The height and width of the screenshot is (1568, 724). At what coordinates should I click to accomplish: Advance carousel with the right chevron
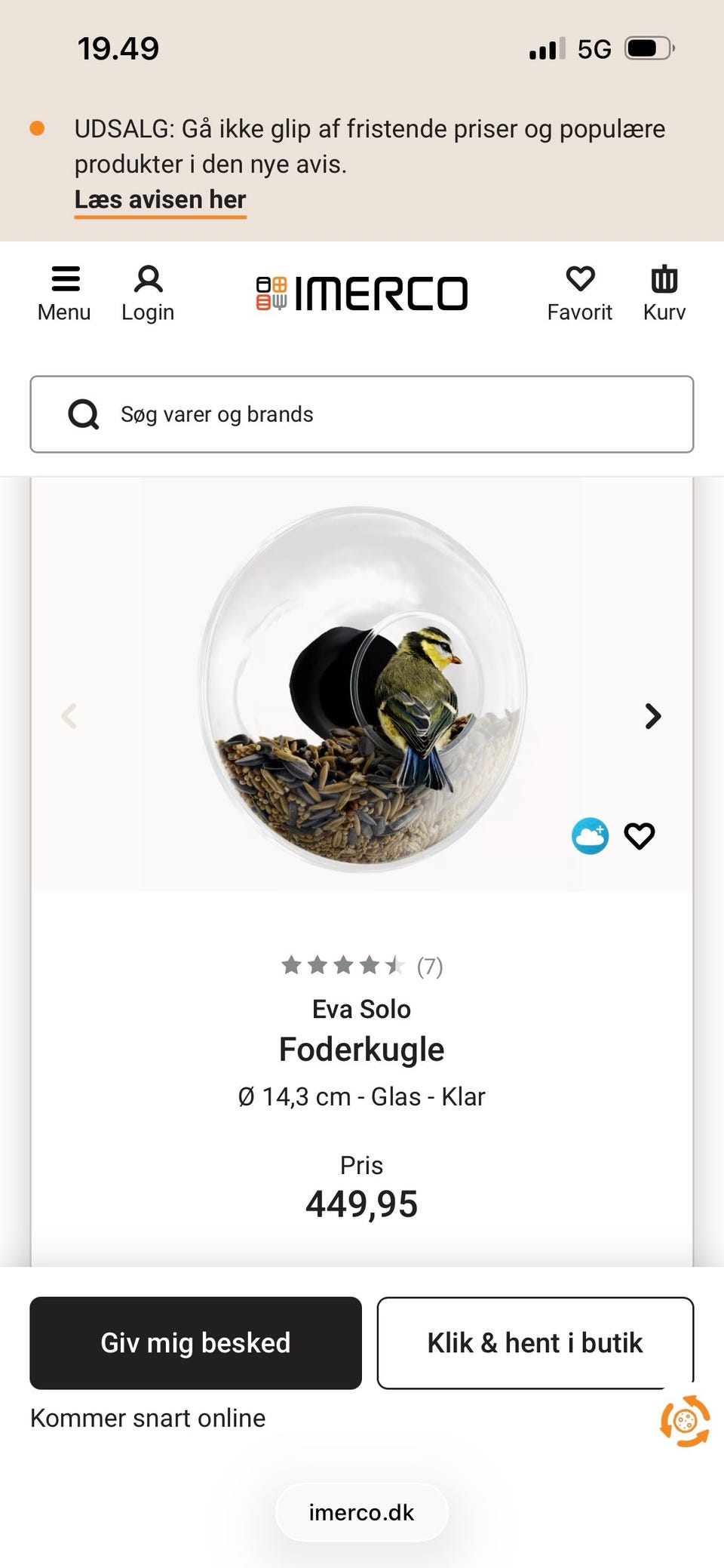click(652, 715)
